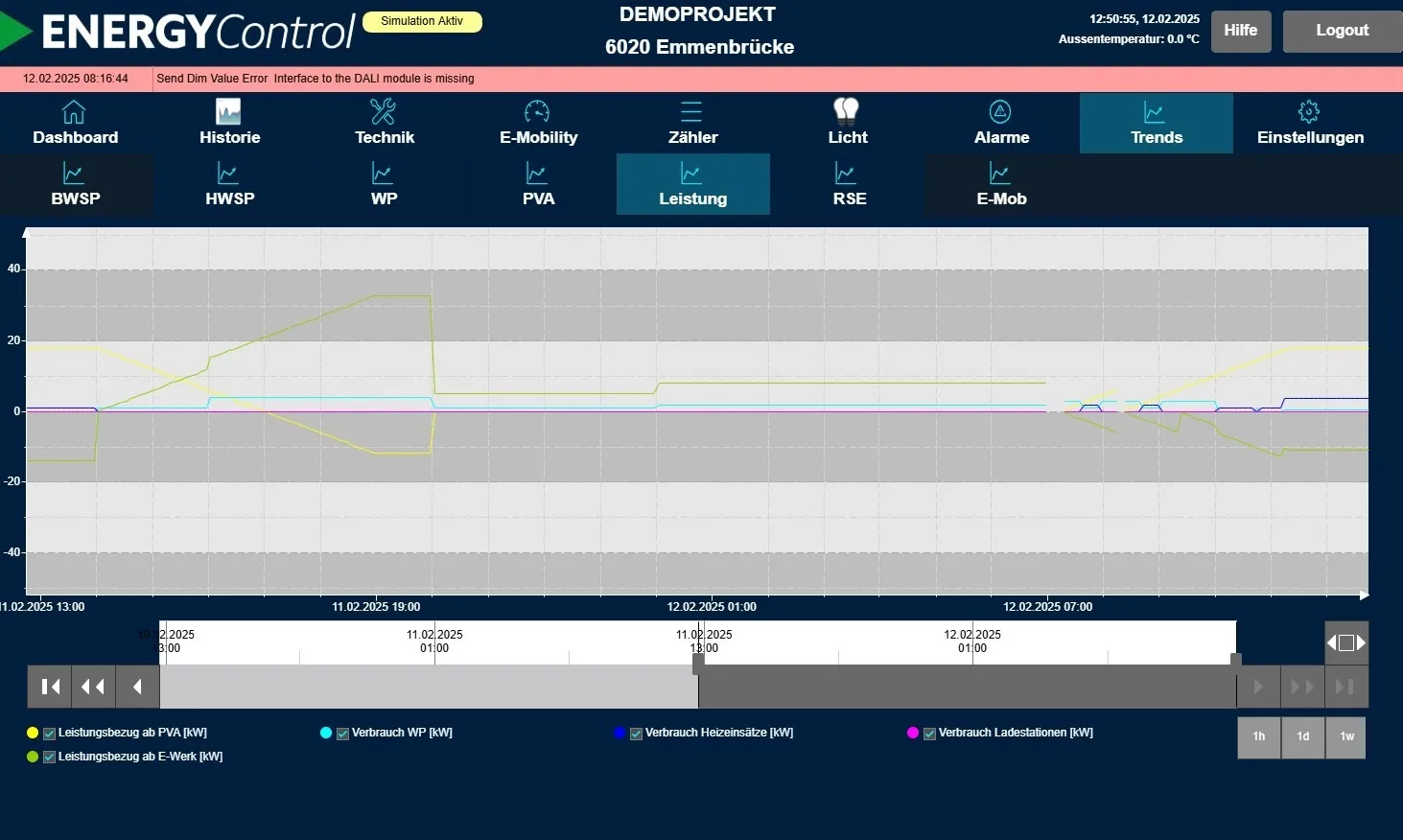Image resolution: width=1403 pixels, height=840 pixels.
Task: Go to the Einstellungen tab label
Action: pyautogui.click(x=1311, y=137)
